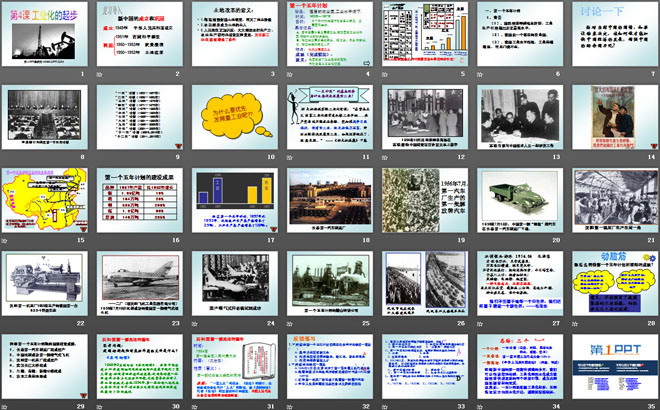Click the animation star icon below slide 4
Screen dimensions: 660x410
click(x=290, y=75)
